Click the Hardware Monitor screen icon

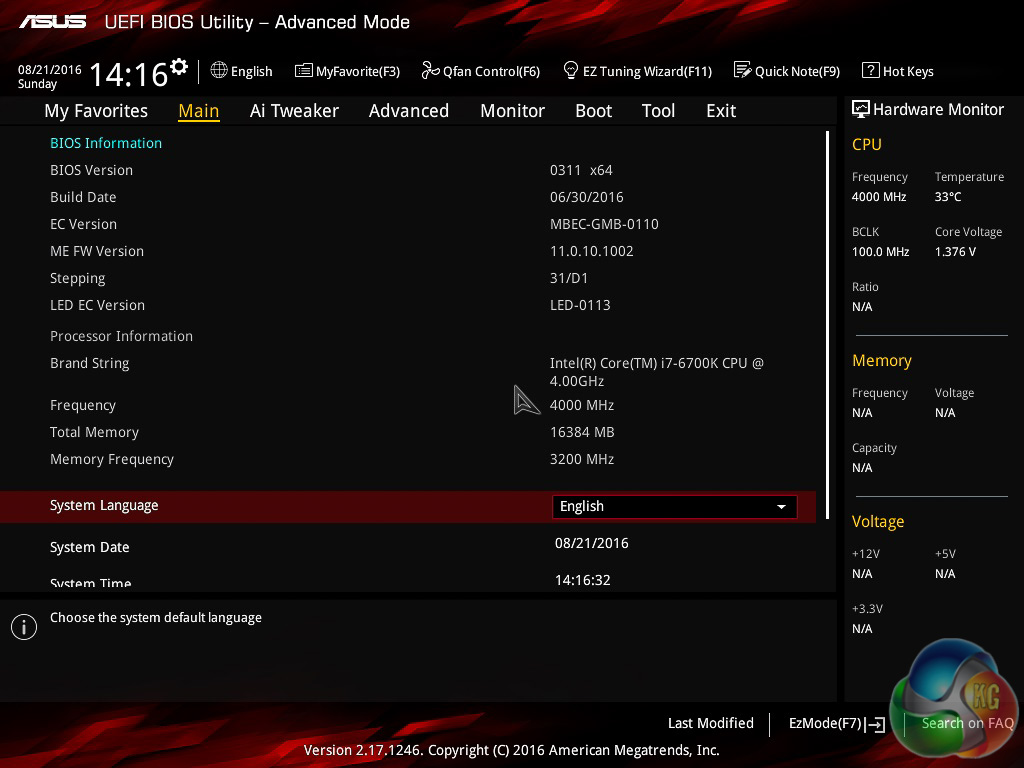coord(860,109)
